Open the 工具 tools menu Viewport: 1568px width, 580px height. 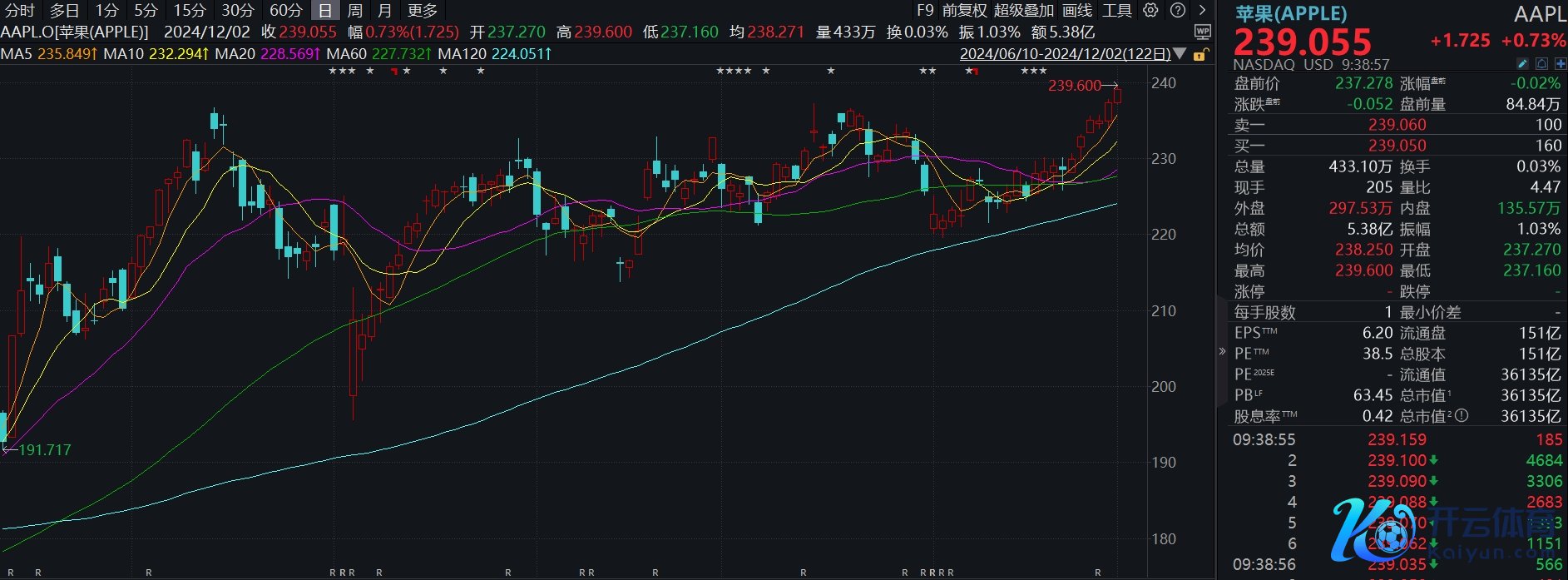(x=1117, y=11)
